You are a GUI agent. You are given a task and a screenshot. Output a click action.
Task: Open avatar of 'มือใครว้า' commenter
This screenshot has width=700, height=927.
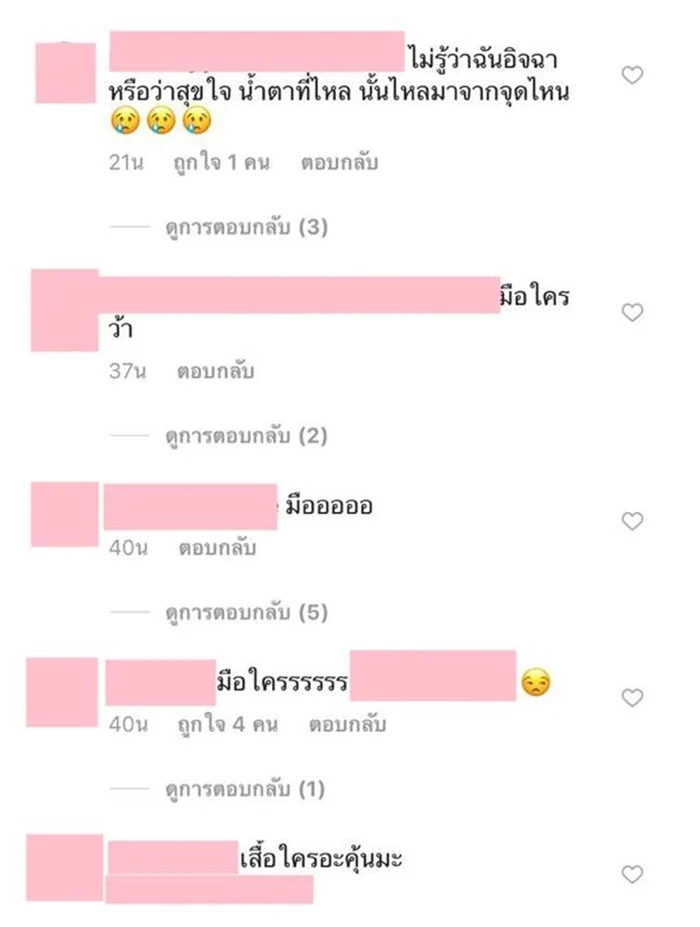65,310
